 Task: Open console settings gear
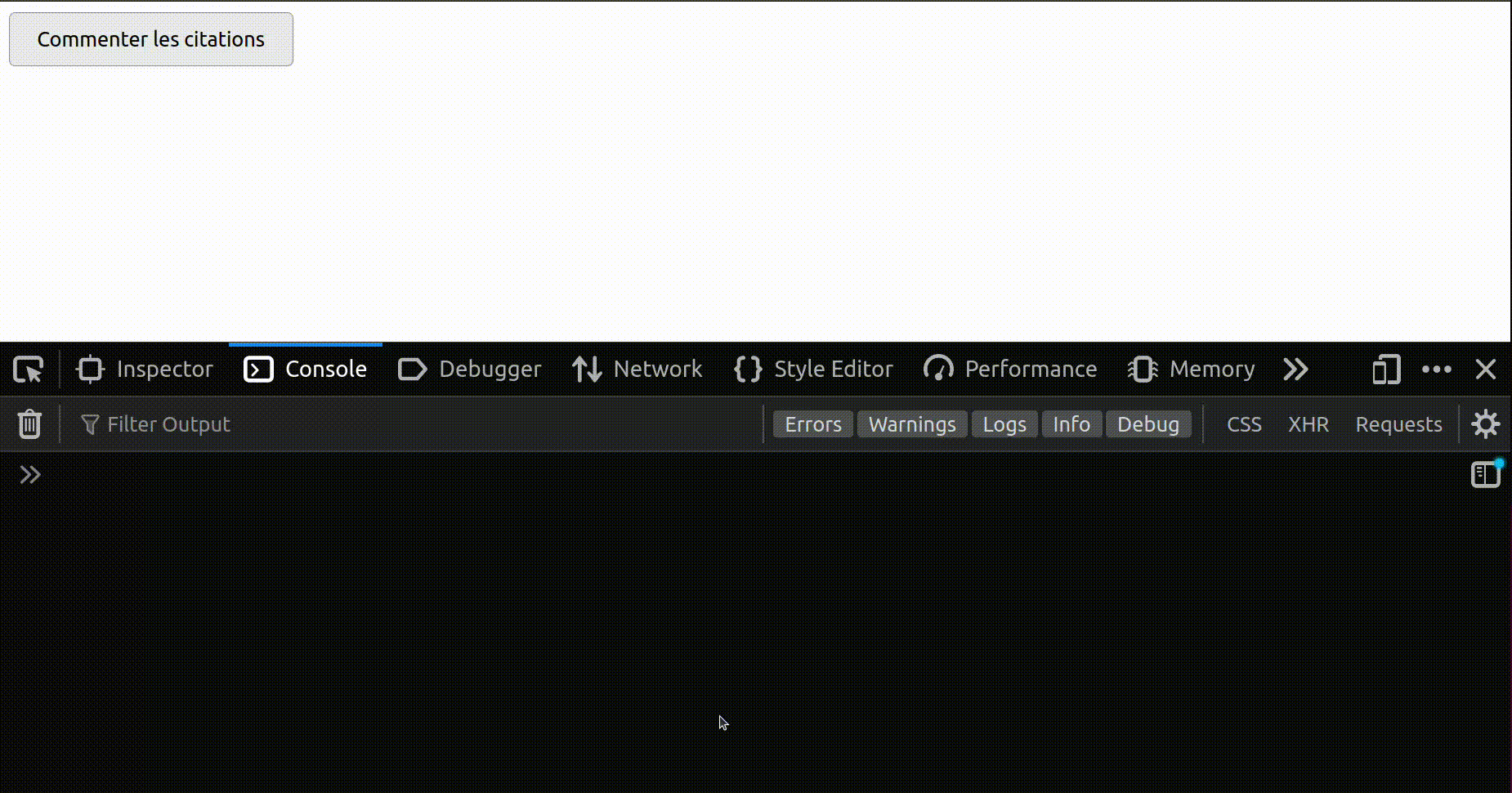(1485, 424)
